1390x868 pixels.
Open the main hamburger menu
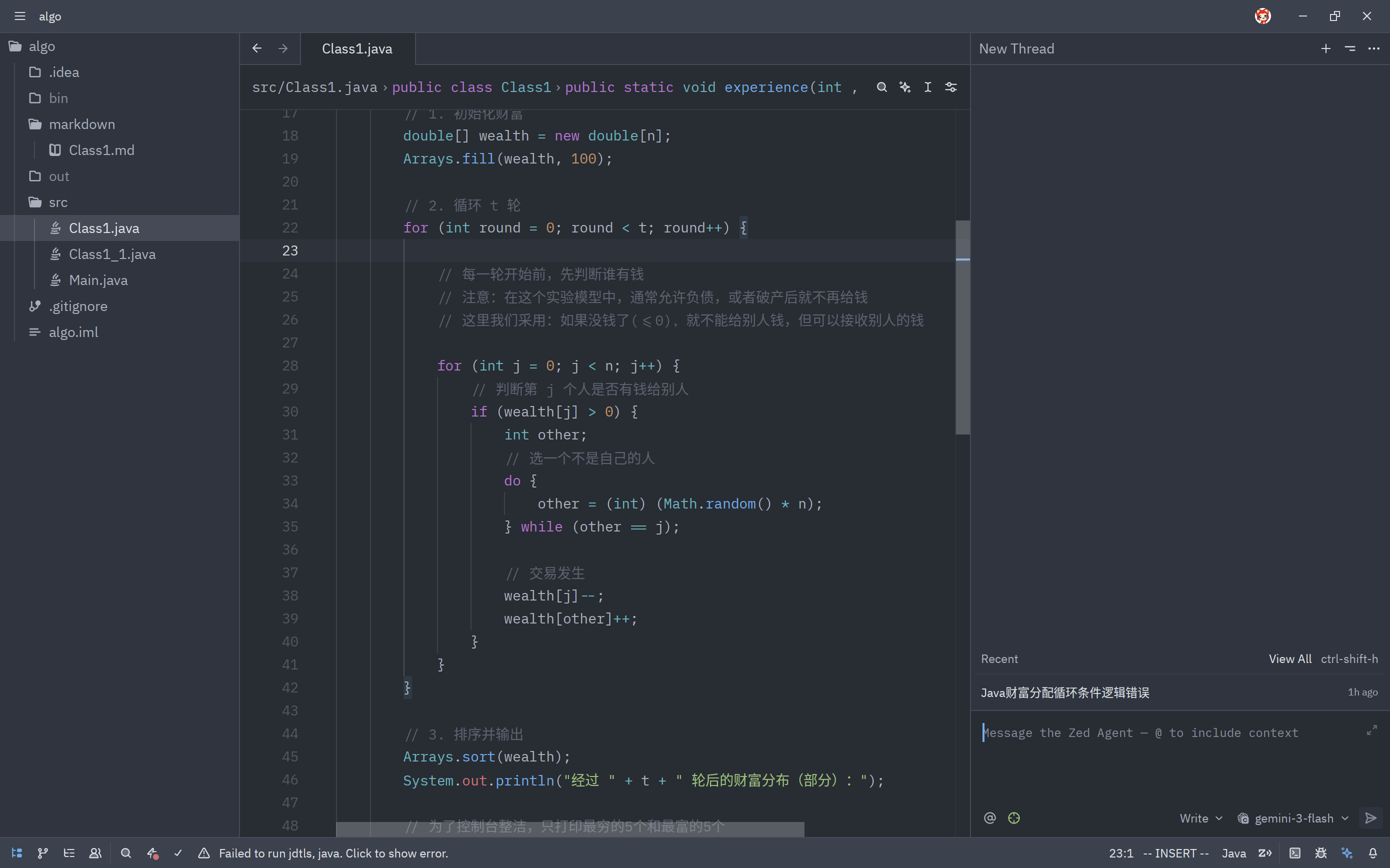tap(20, 16)
